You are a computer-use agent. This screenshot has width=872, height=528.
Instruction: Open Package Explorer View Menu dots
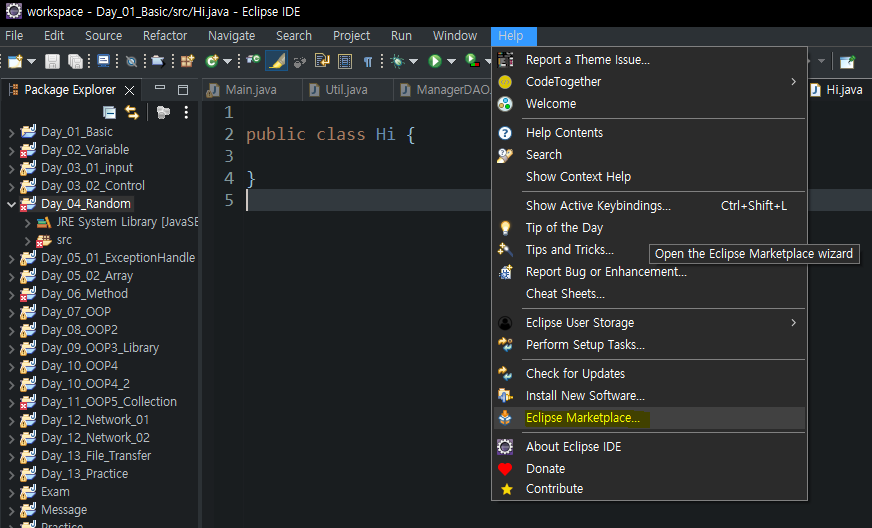[x=186, y=112]
